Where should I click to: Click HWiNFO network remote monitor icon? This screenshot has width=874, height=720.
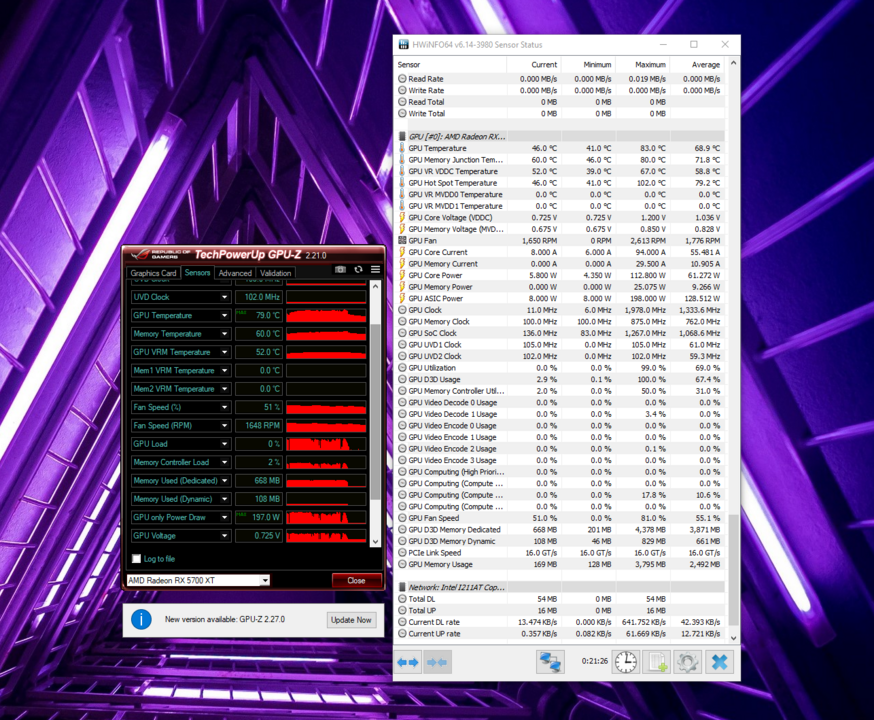click(x=551, y=662)
